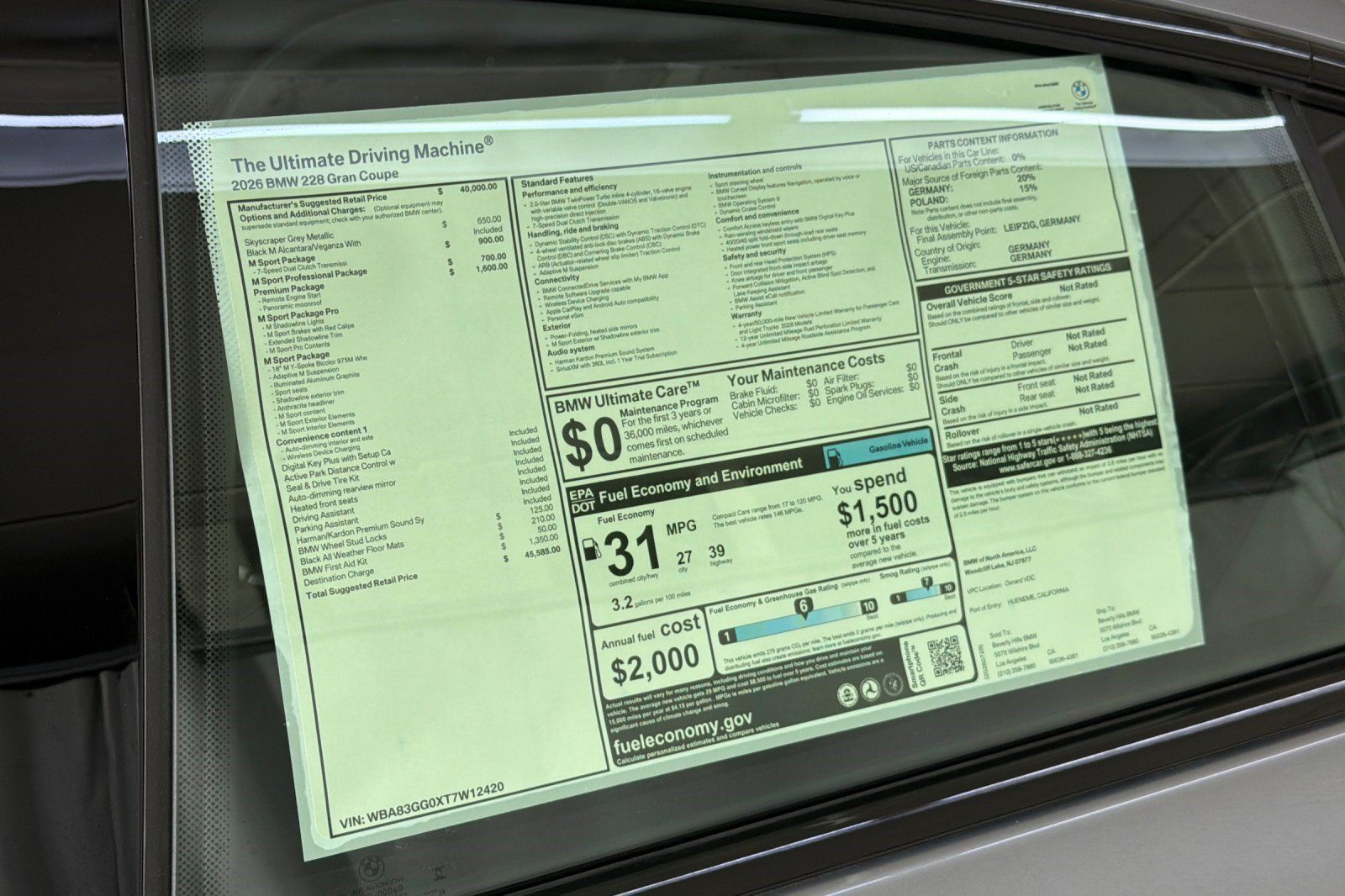Click '3.2 gallons per 100 miles' text

[x=651, y=600]
